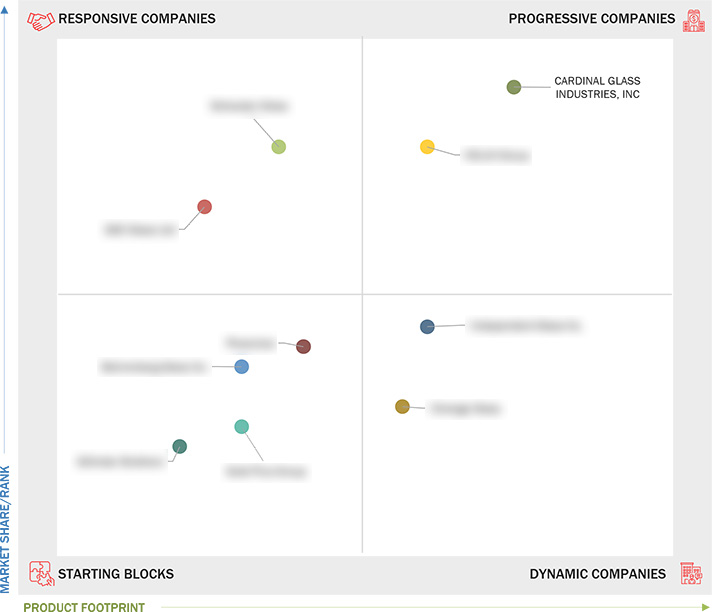This screenshot has width=712, height=612.
Task: Click the Progressive Companies heading
Action: 592,19
